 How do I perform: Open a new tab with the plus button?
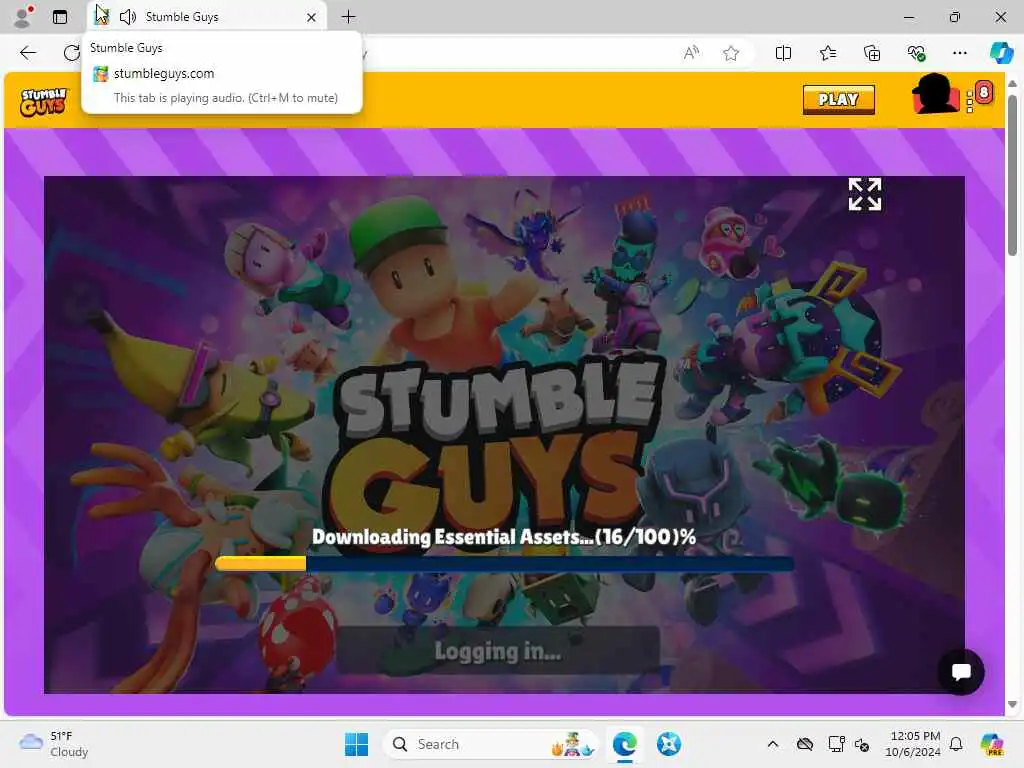(349, 17)
